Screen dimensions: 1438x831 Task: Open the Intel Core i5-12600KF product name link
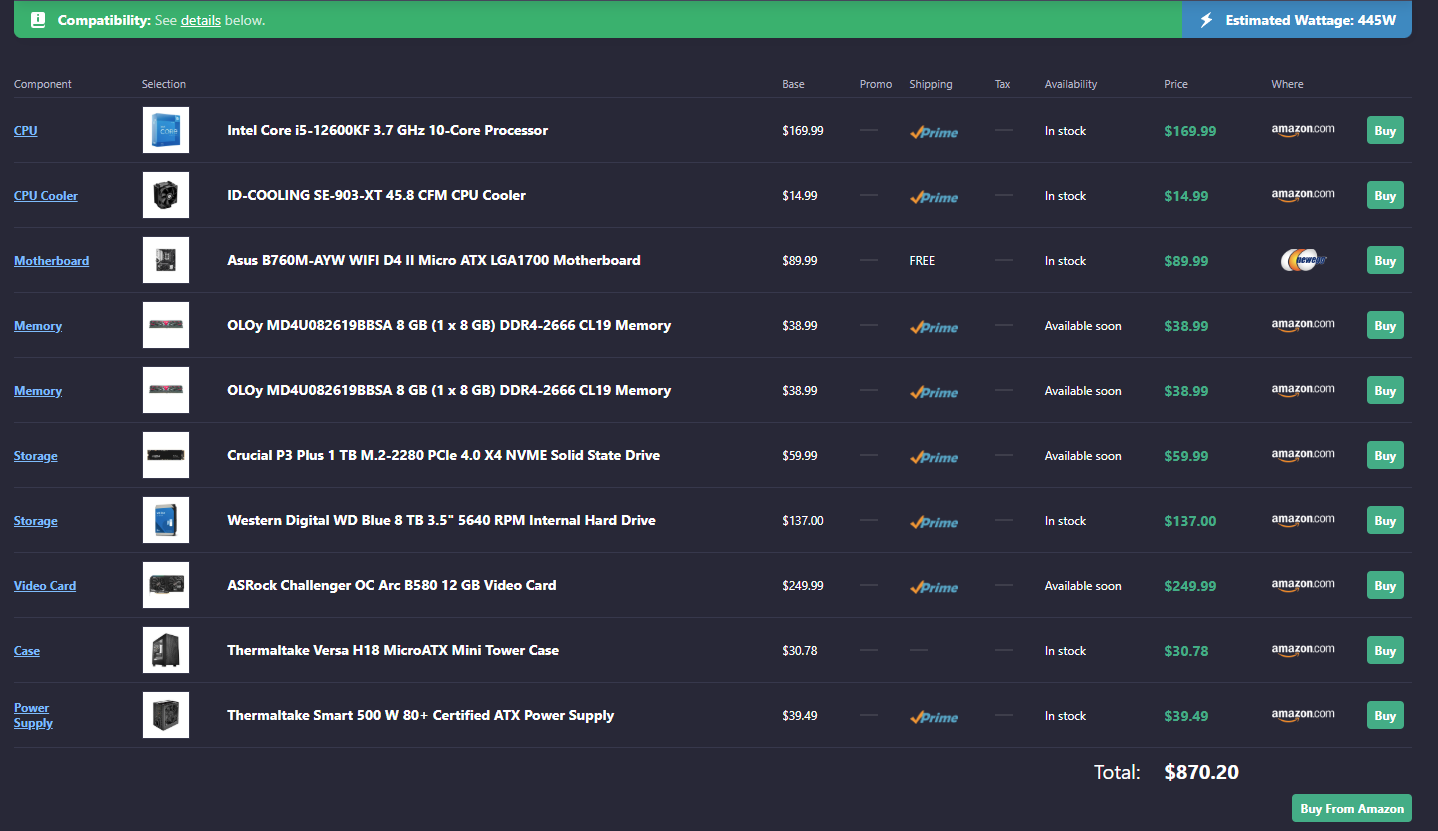[388, 130]
